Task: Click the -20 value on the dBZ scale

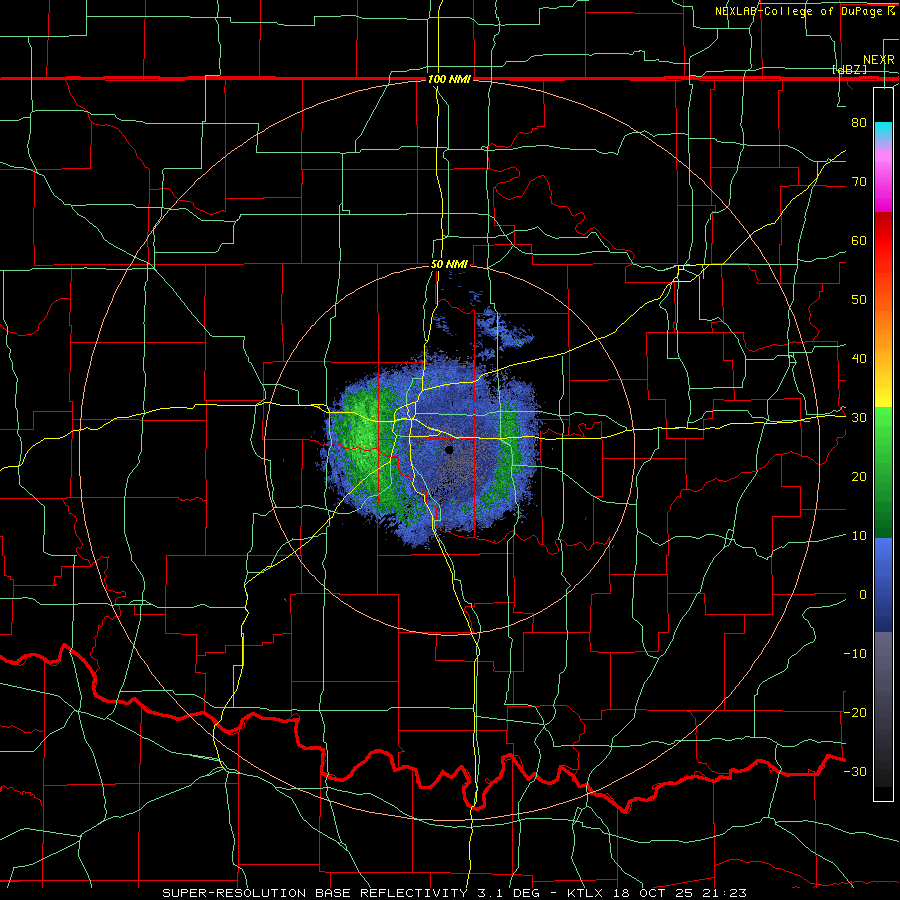Action: pos(855,712)
